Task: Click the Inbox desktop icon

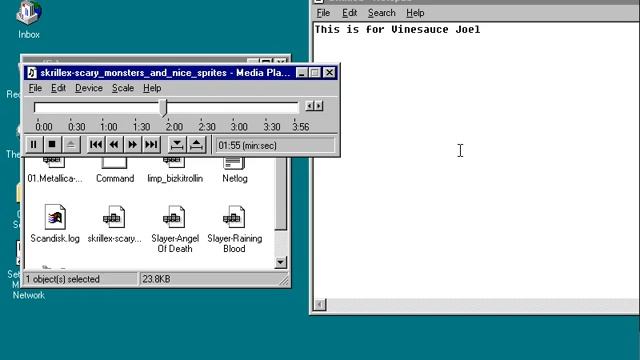Action: (29, 13)
